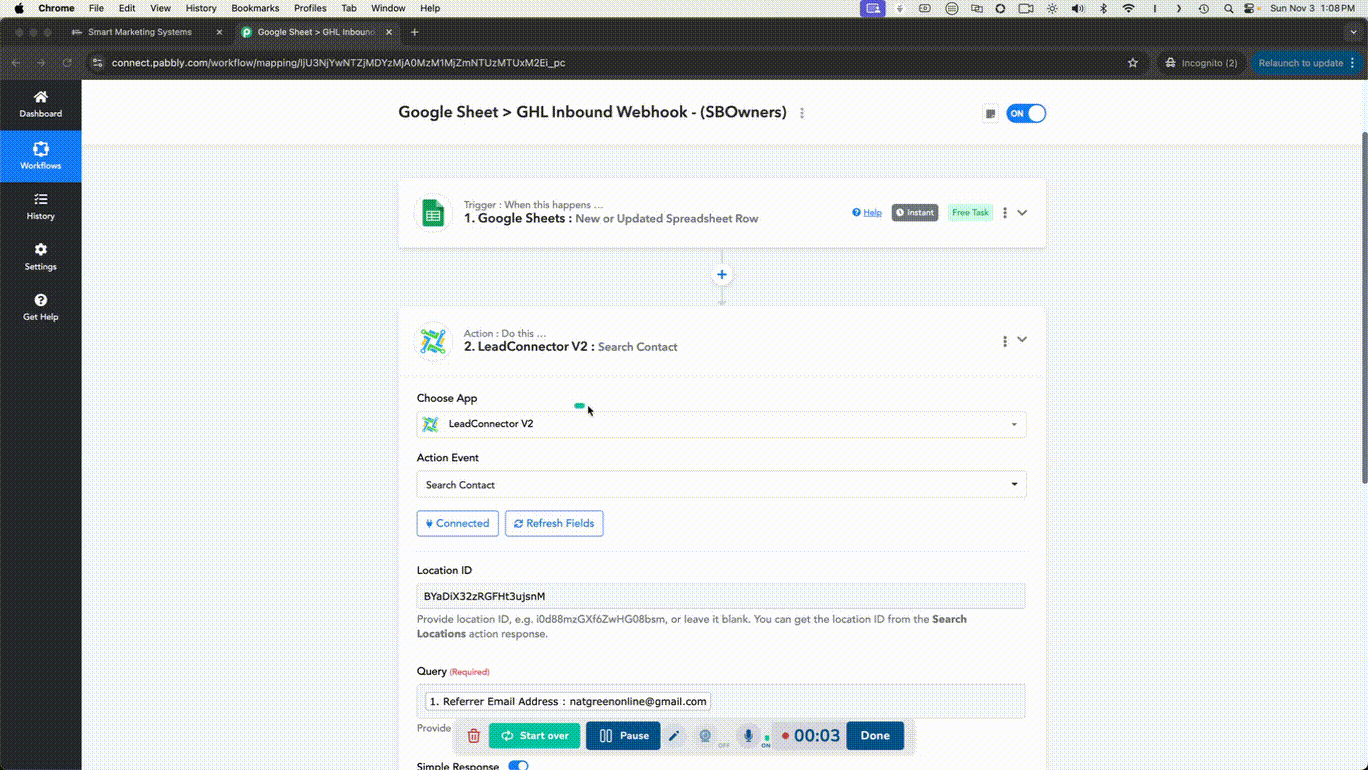Open the Bookmarks menu
This screenshot has height=770, width=1368.
click(255, 8)
